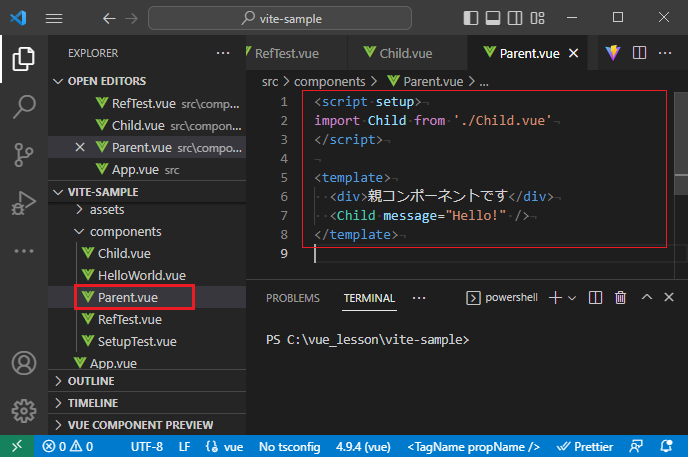Open the Run and Debug view
Image resolution: width=688 pixels, height=457 pixels.
[x=24, y=203]
